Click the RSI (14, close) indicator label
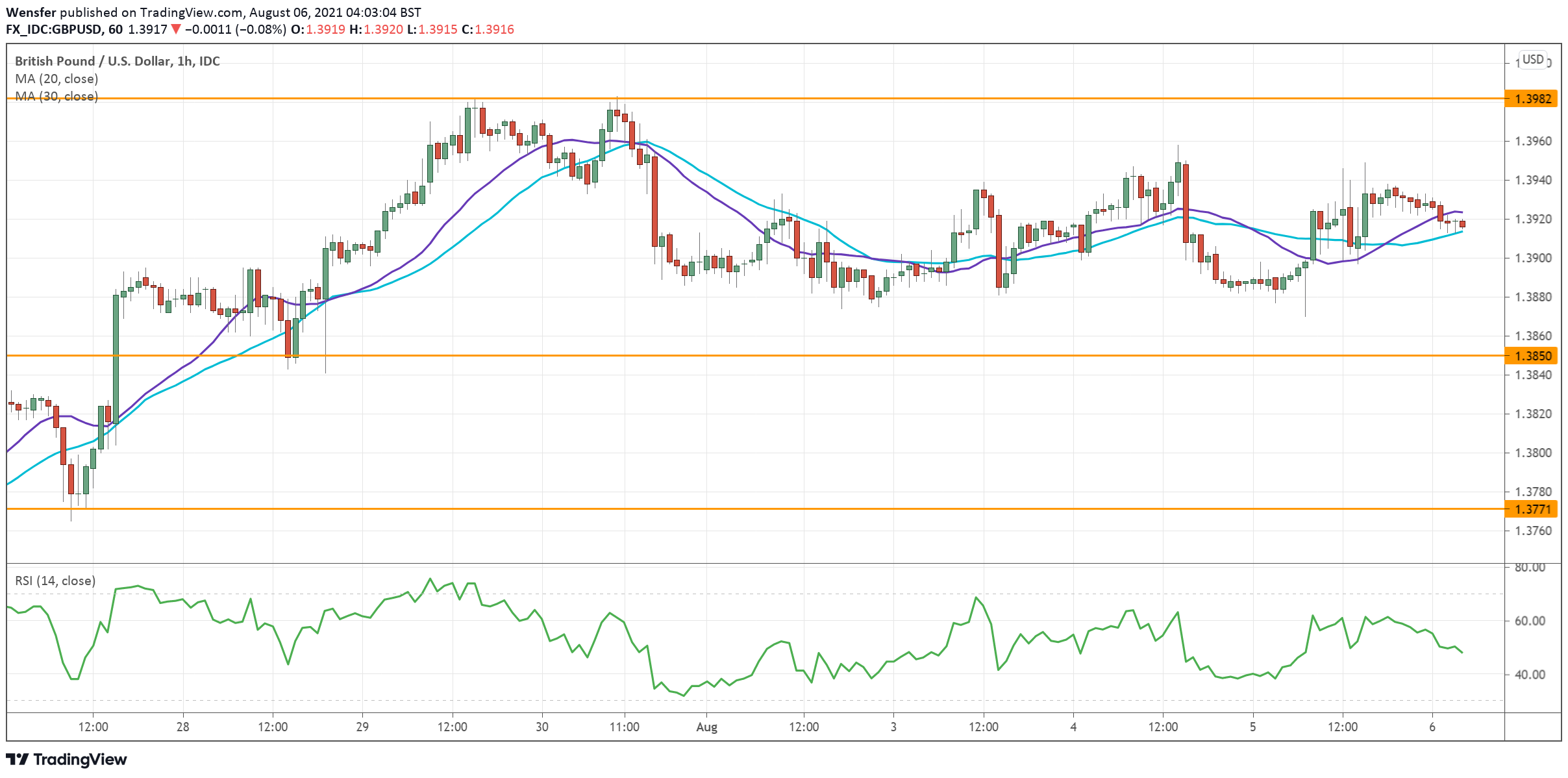The image size is (1568, 778). pyautogui.click(x=55, y=581)
